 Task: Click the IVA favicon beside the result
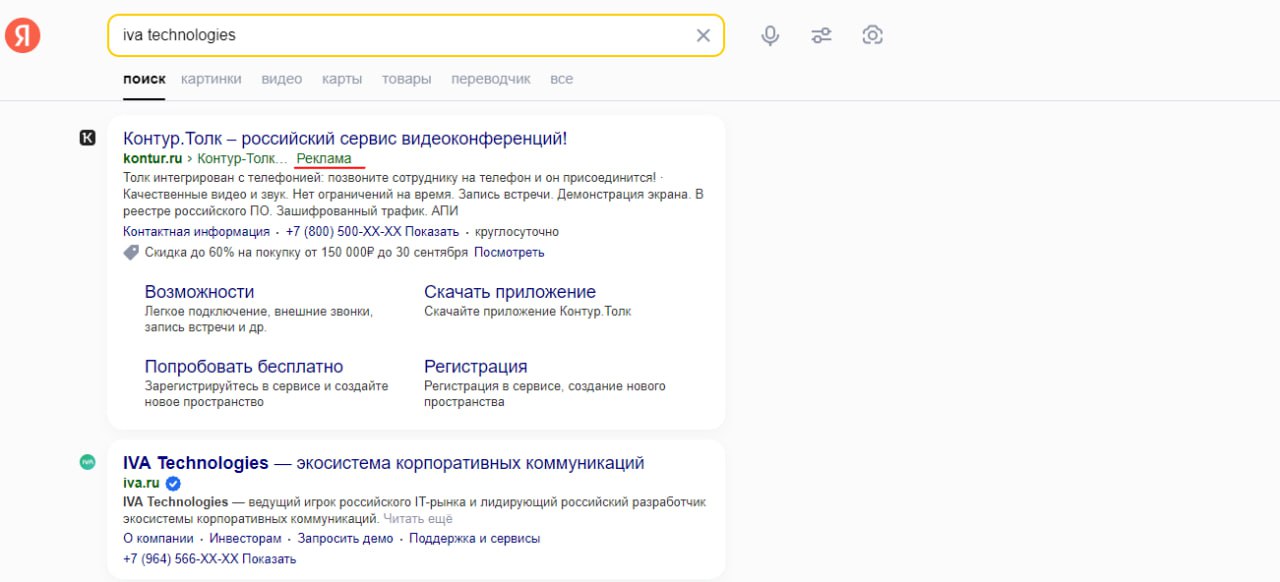pos(88,462)
